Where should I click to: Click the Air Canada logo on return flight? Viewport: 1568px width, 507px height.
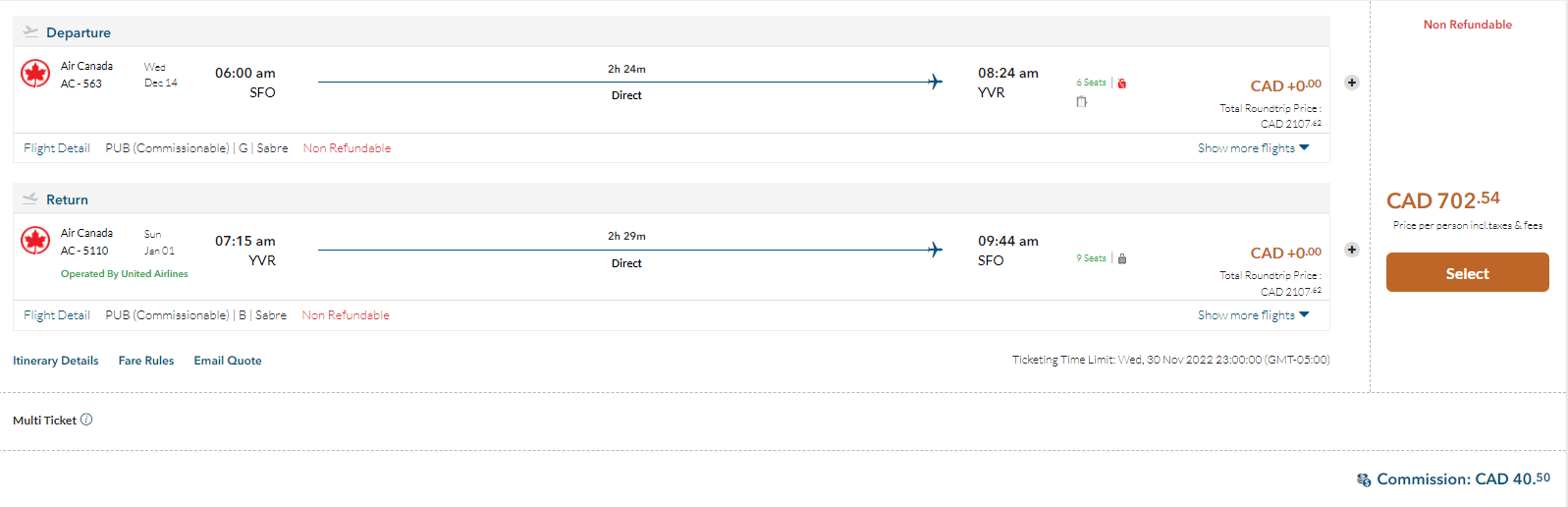point(35,241)
